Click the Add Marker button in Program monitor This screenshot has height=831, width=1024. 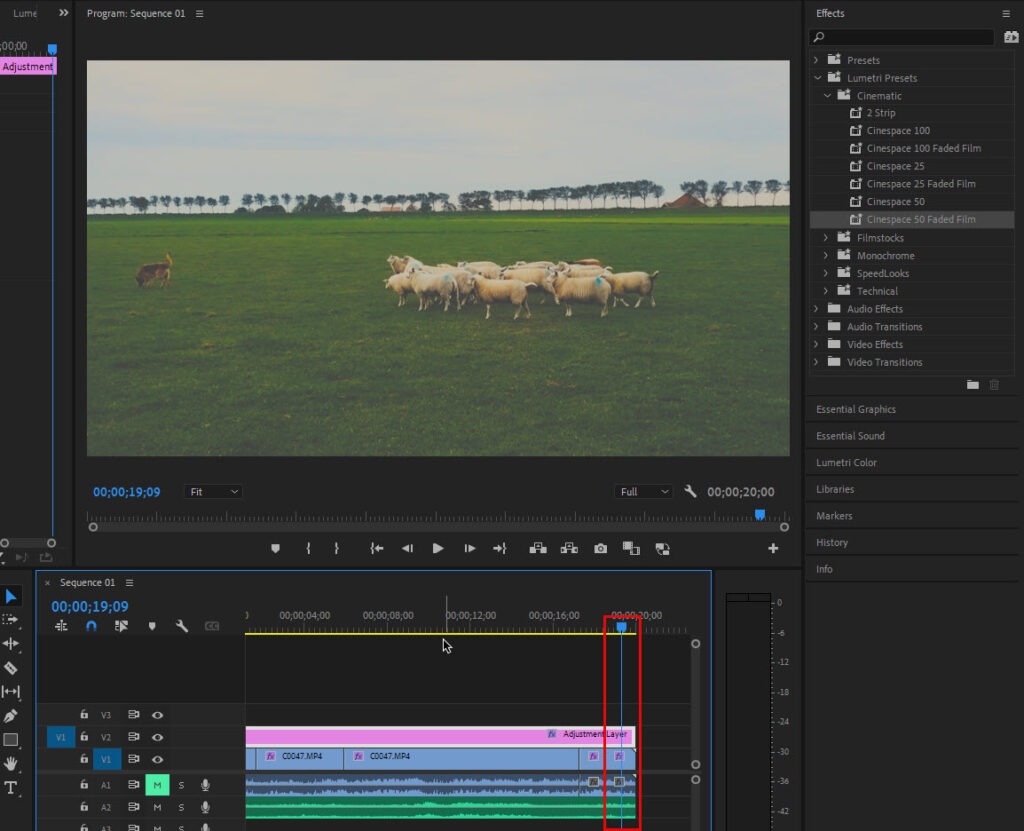(276, 548)
